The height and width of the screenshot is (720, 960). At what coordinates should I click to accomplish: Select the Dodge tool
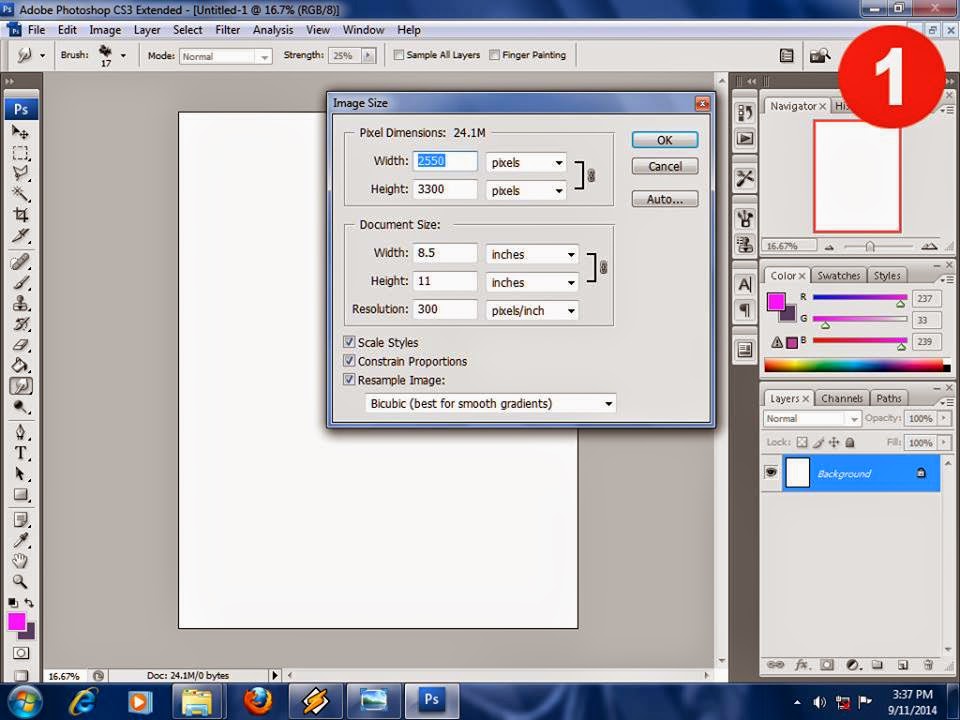[20, 407]
